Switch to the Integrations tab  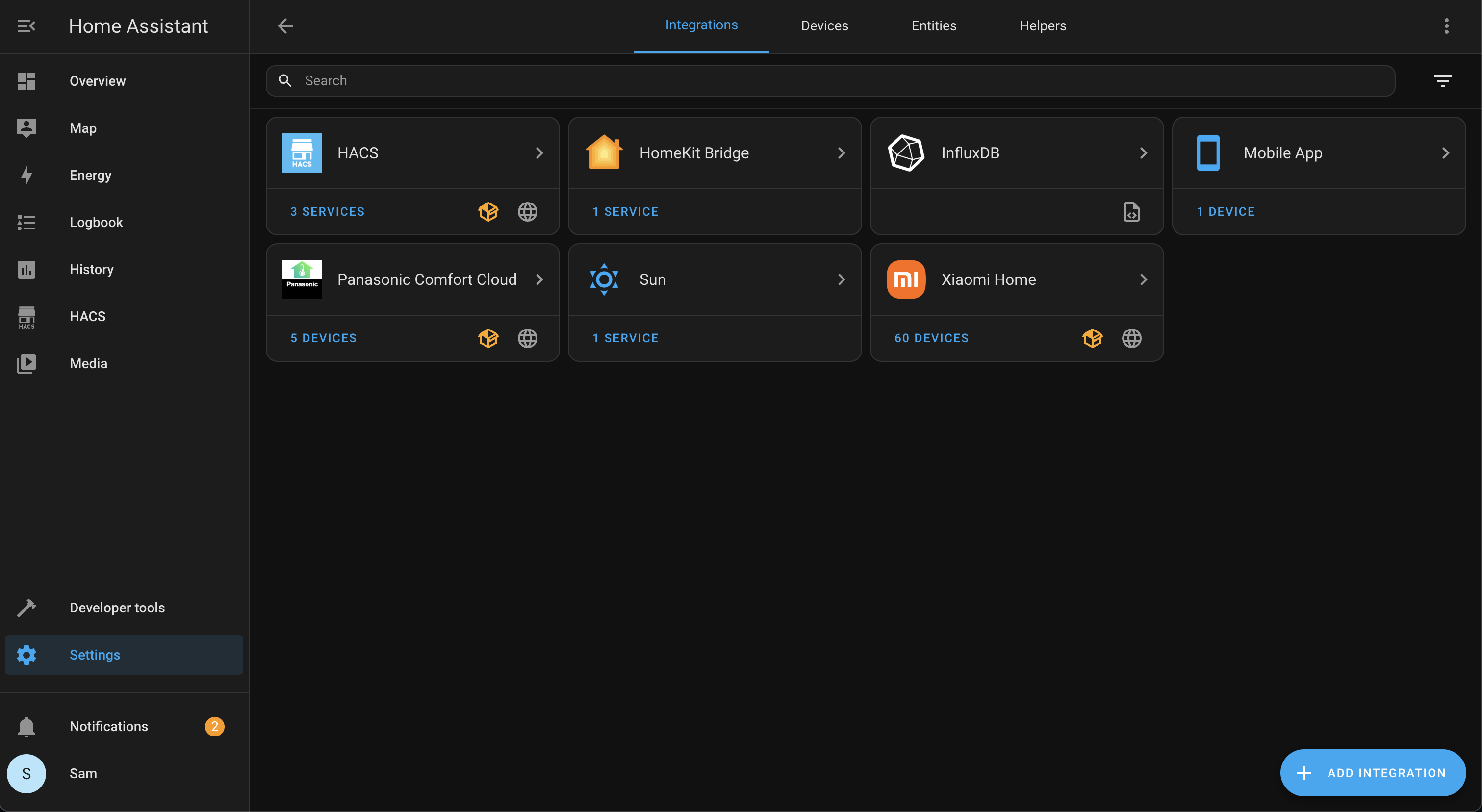(x=701, y=25)
